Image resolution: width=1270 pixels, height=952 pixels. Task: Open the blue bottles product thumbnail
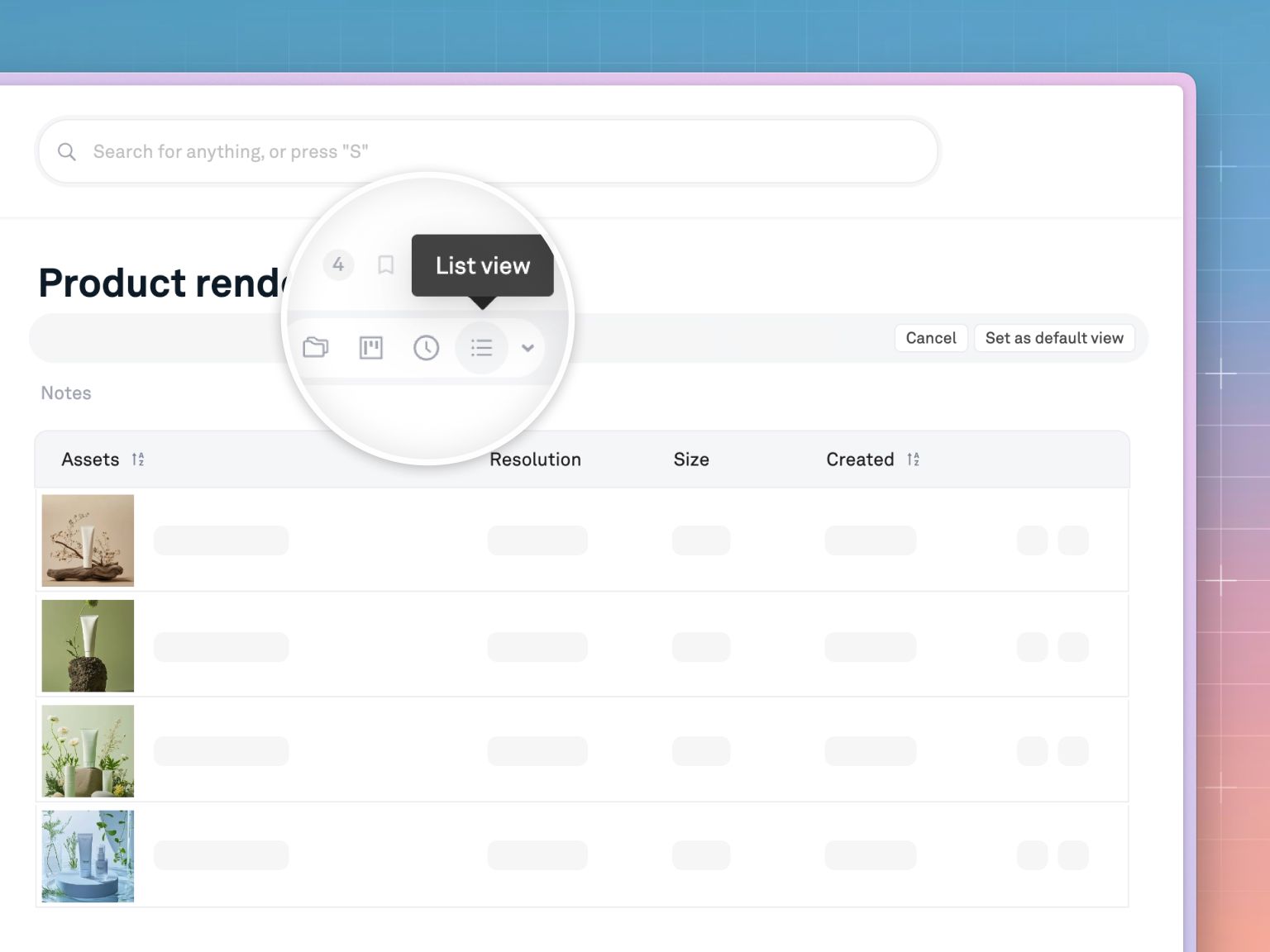(x=88, y=855)
